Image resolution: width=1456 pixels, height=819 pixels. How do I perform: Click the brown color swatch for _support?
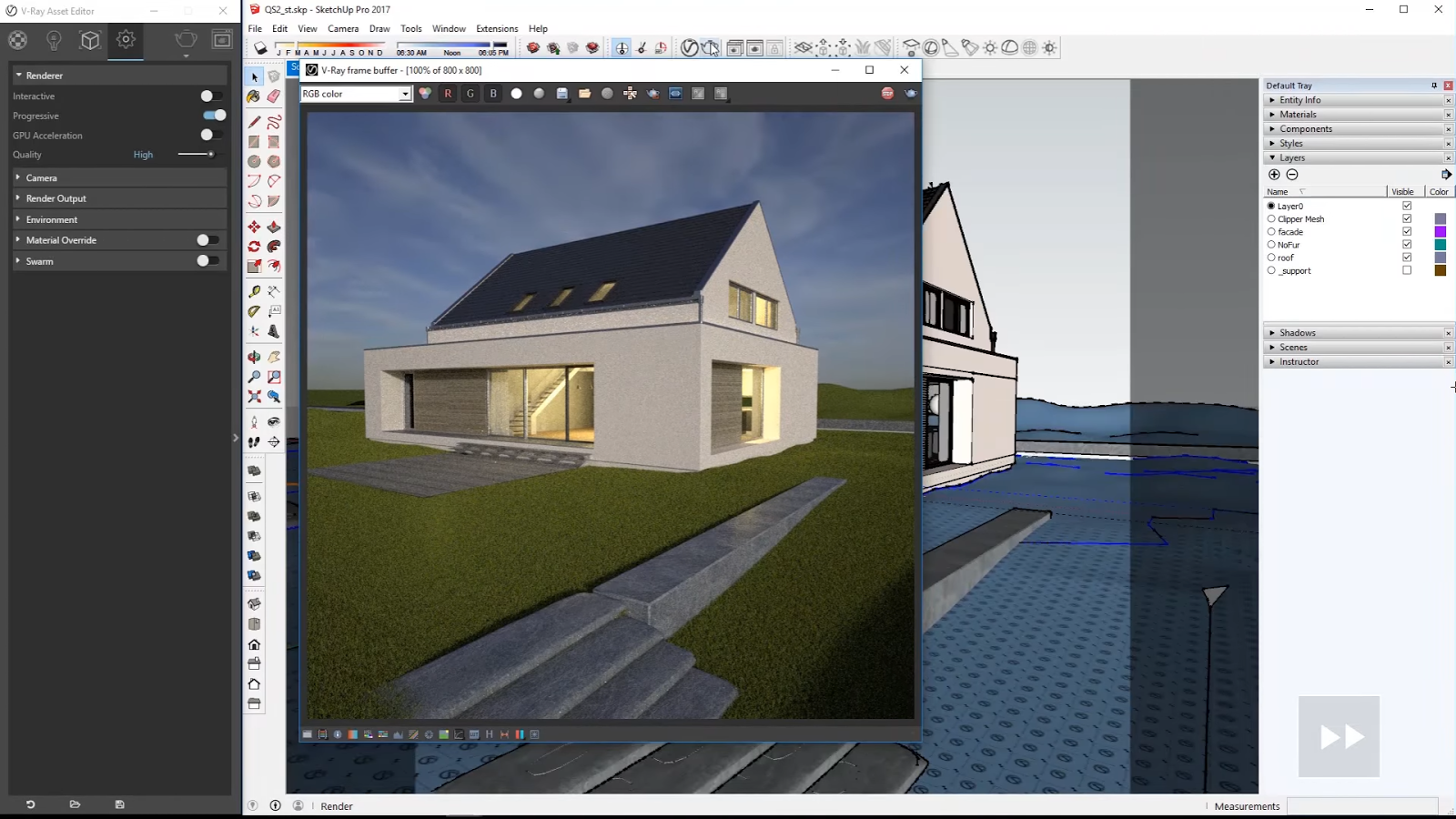(1441, 270)
